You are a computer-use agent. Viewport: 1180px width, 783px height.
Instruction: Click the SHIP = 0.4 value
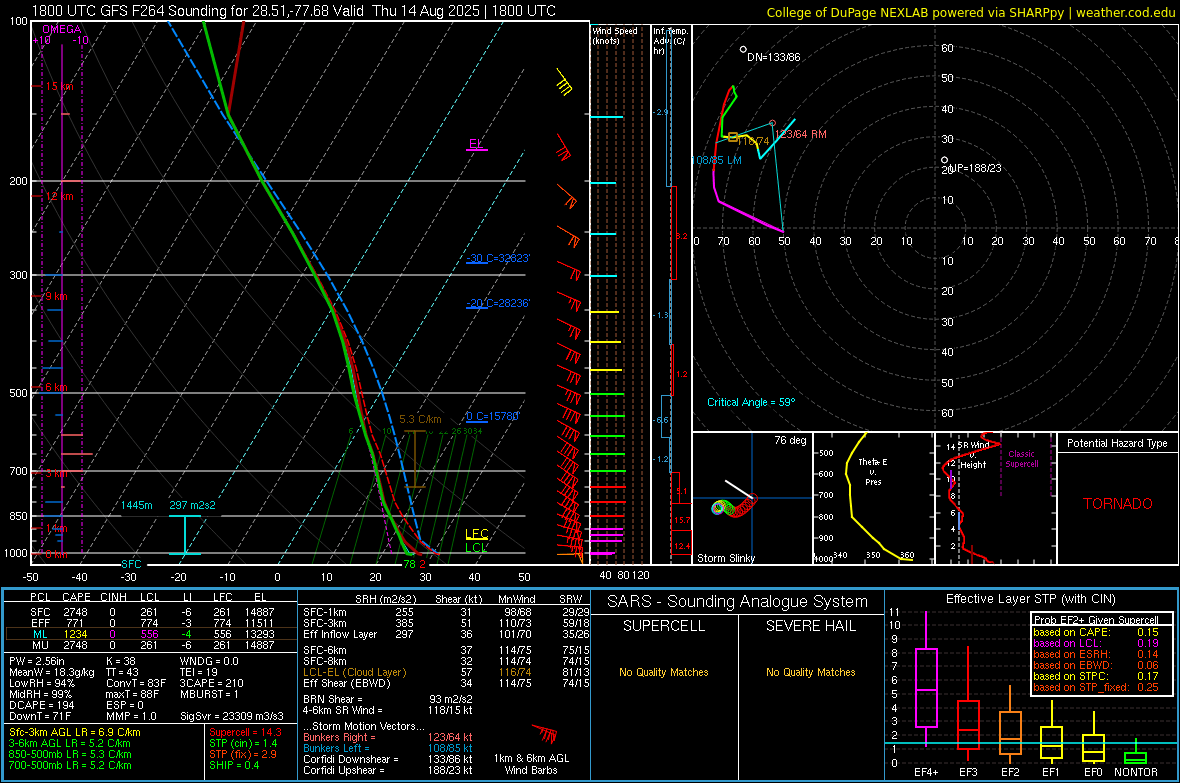234,766
